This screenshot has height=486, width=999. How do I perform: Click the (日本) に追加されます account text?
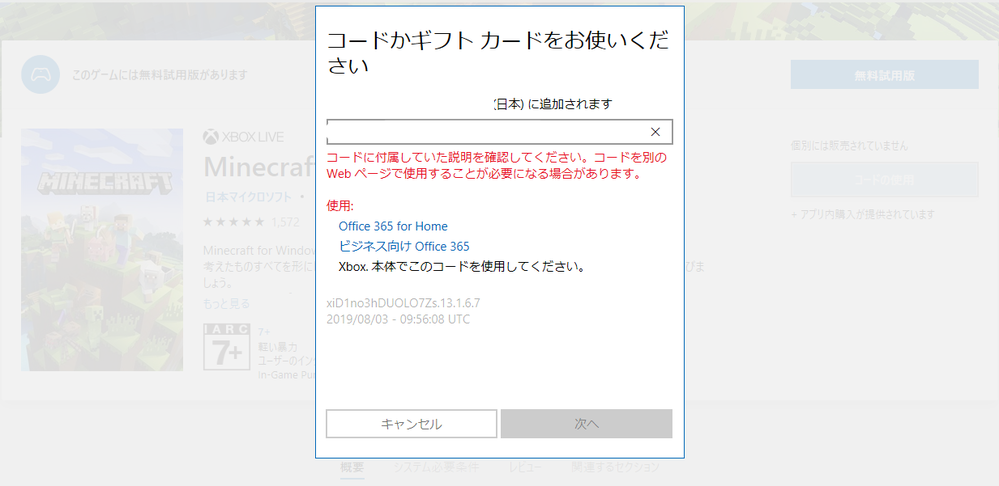coord(553,104)
